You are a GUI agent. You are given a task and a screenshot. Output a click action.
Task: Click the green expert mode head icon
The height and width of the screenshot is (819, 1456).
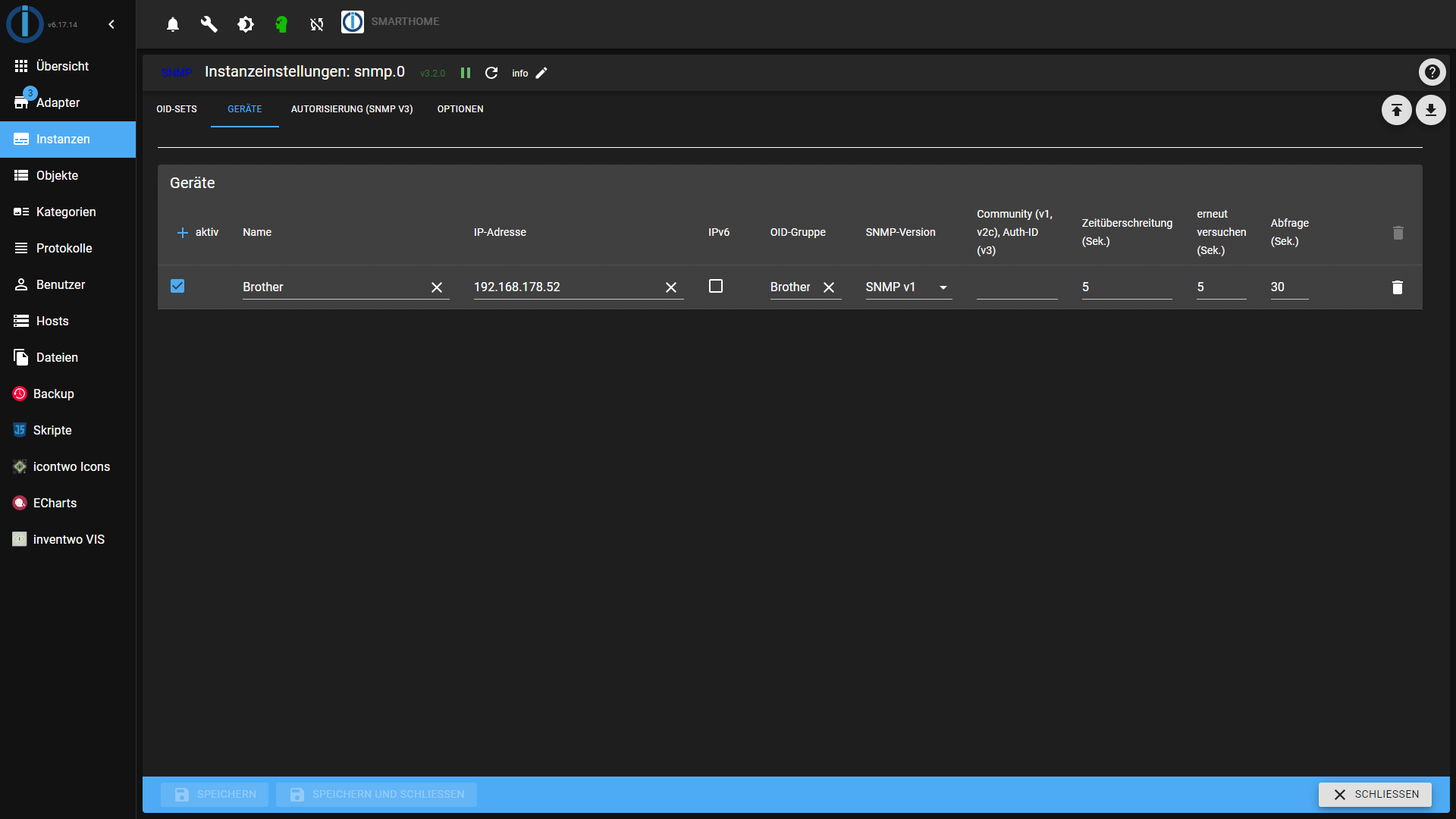coord(281,24)
